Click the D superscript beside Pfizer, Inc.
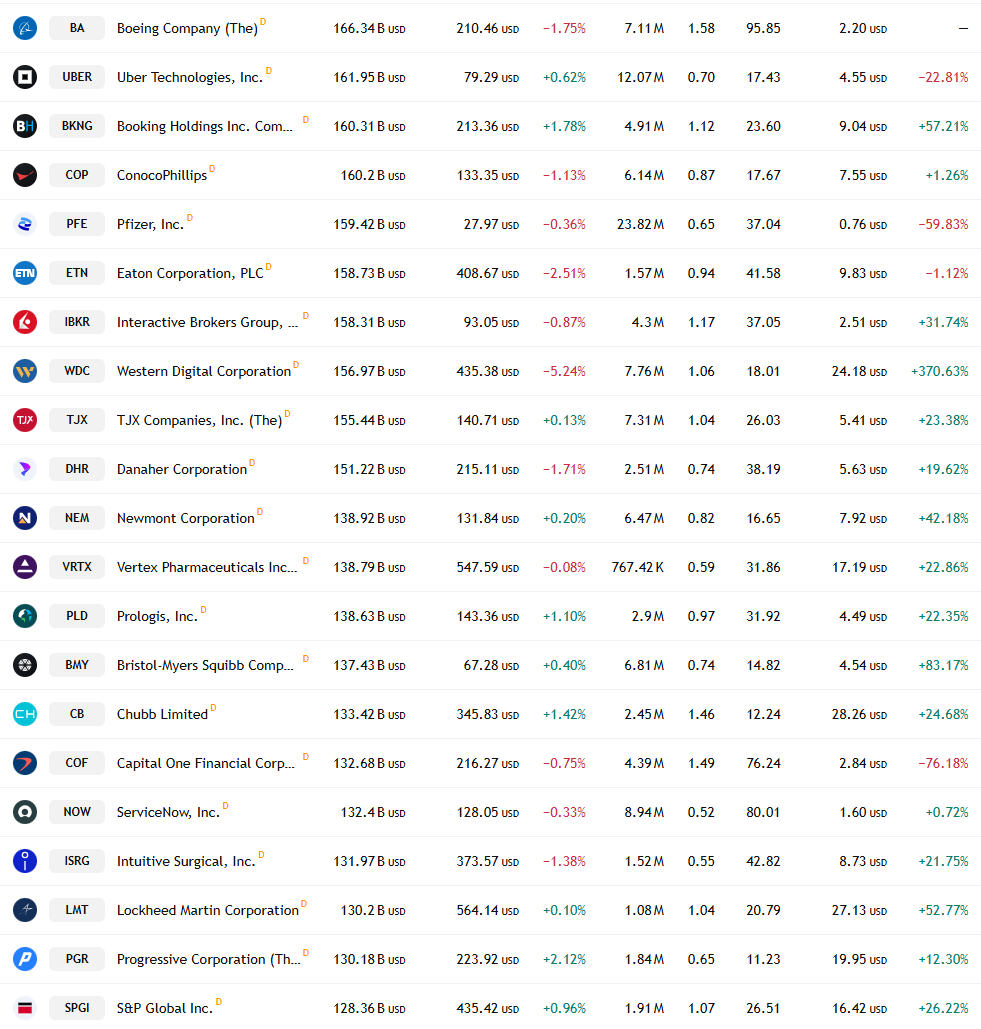Viewport: 981px width, 1029px height. point(190,217)
